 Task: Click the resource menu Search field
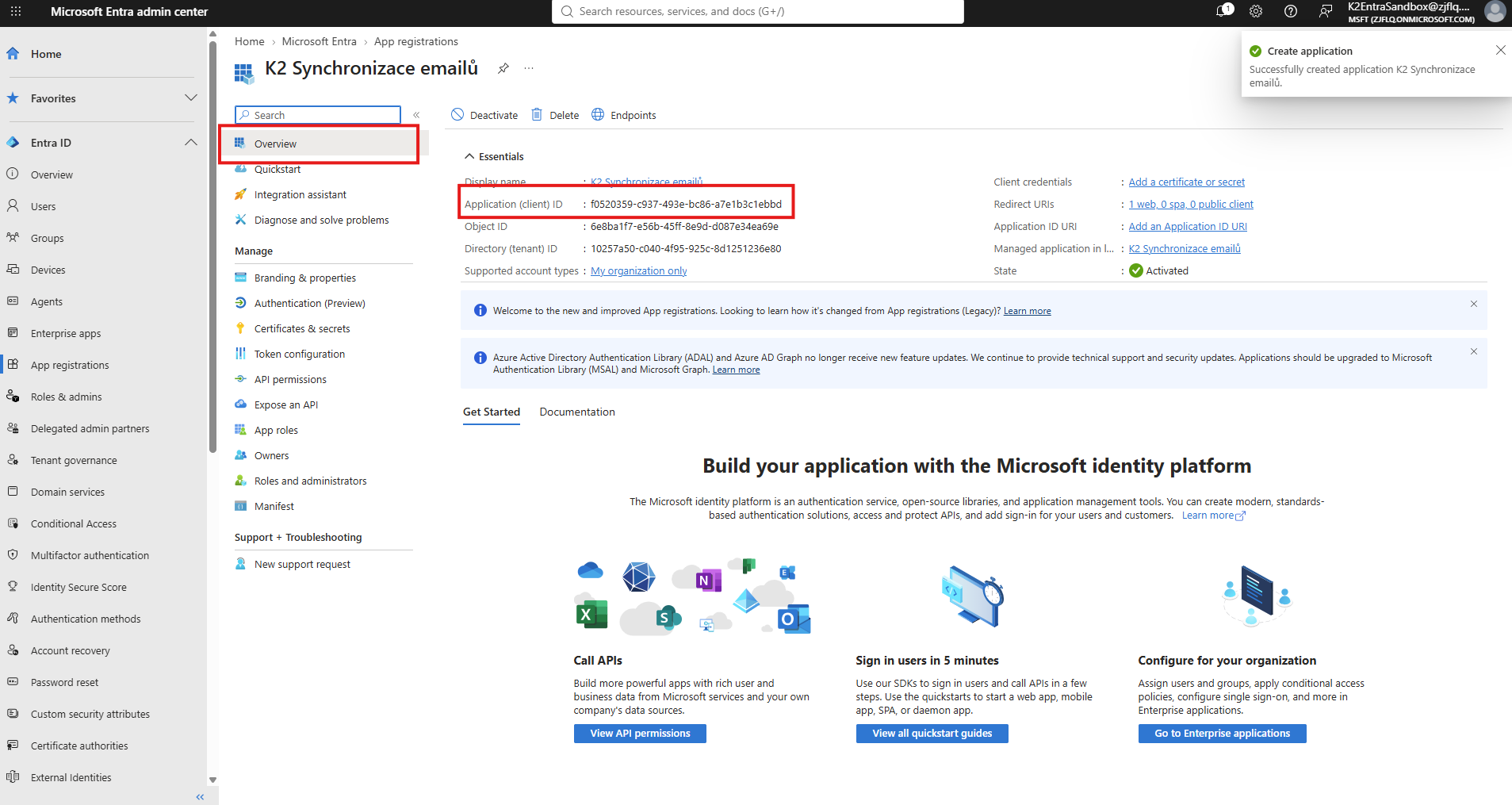tap(318, 115)
